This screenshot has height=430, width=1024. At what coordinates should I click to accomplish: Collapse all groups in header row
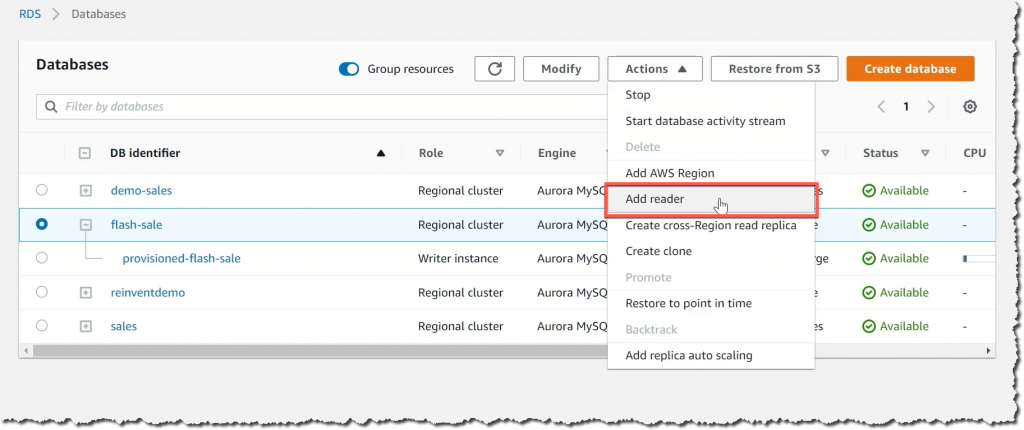pos(84,153)
